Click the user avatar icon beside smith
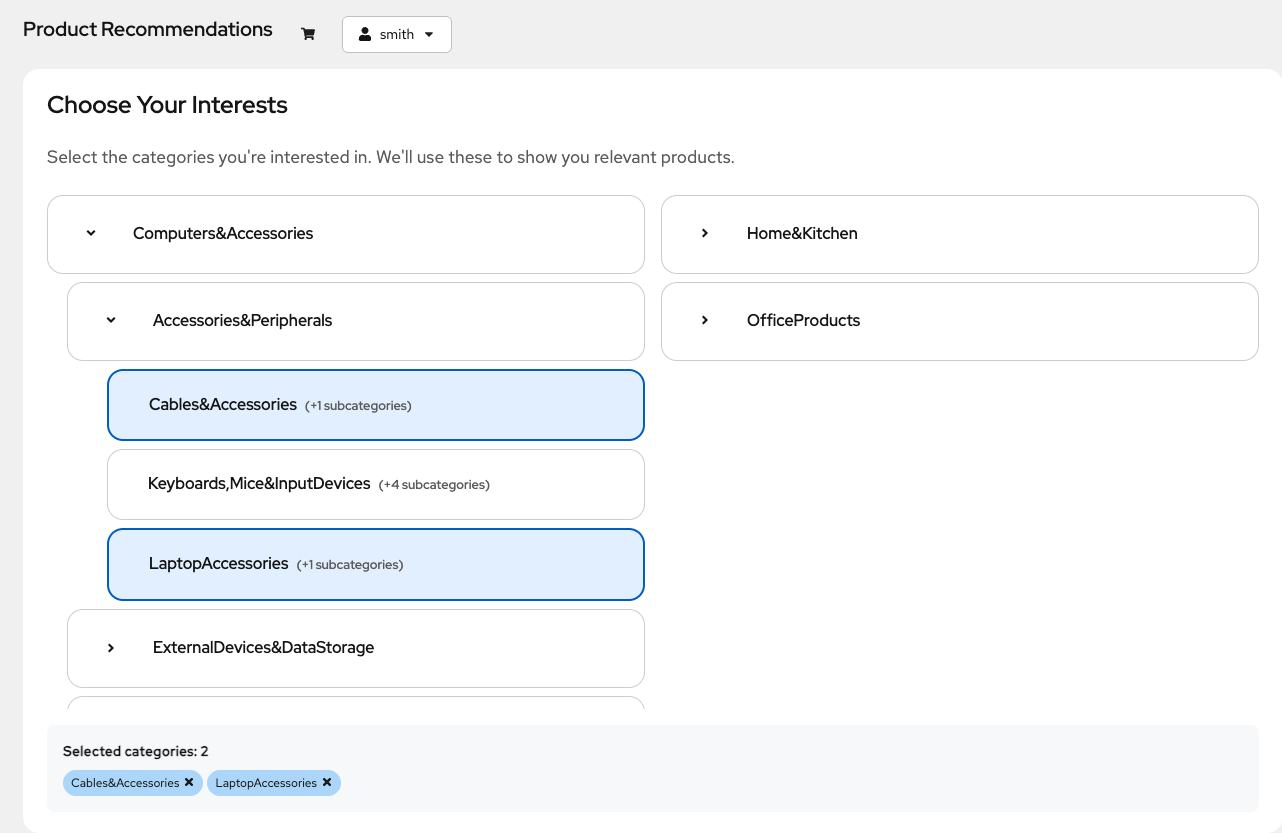 point(365,34)
